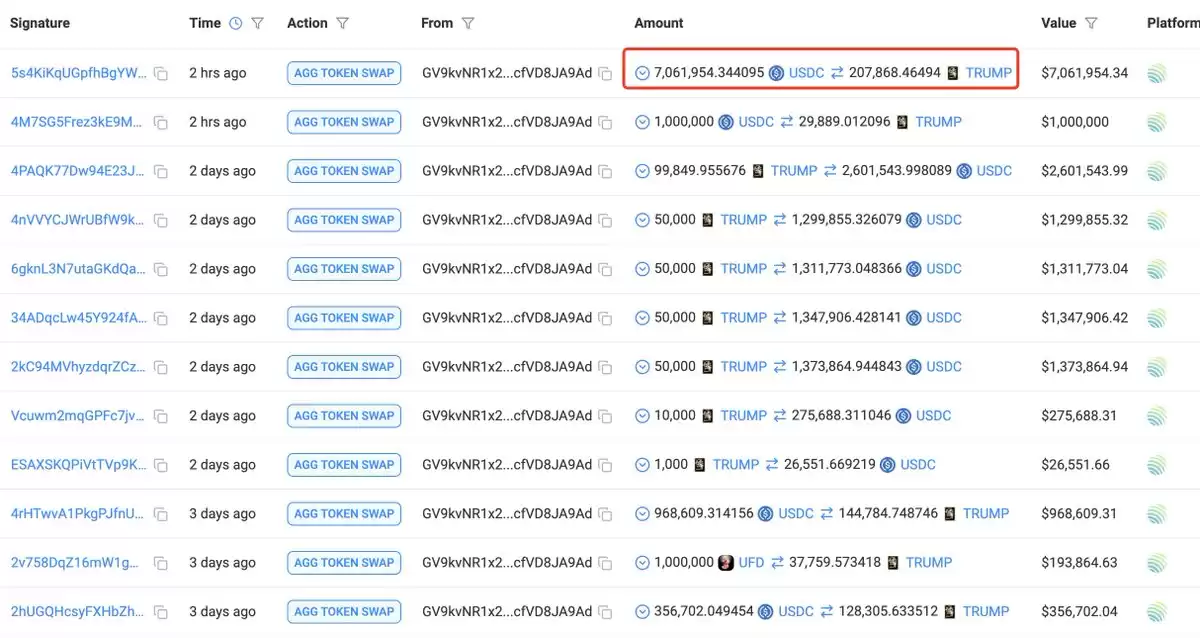1200x638 pixels.
Task: Copy signature 34ADqcLw45Y924fA icon
Action: pos(160,318)
